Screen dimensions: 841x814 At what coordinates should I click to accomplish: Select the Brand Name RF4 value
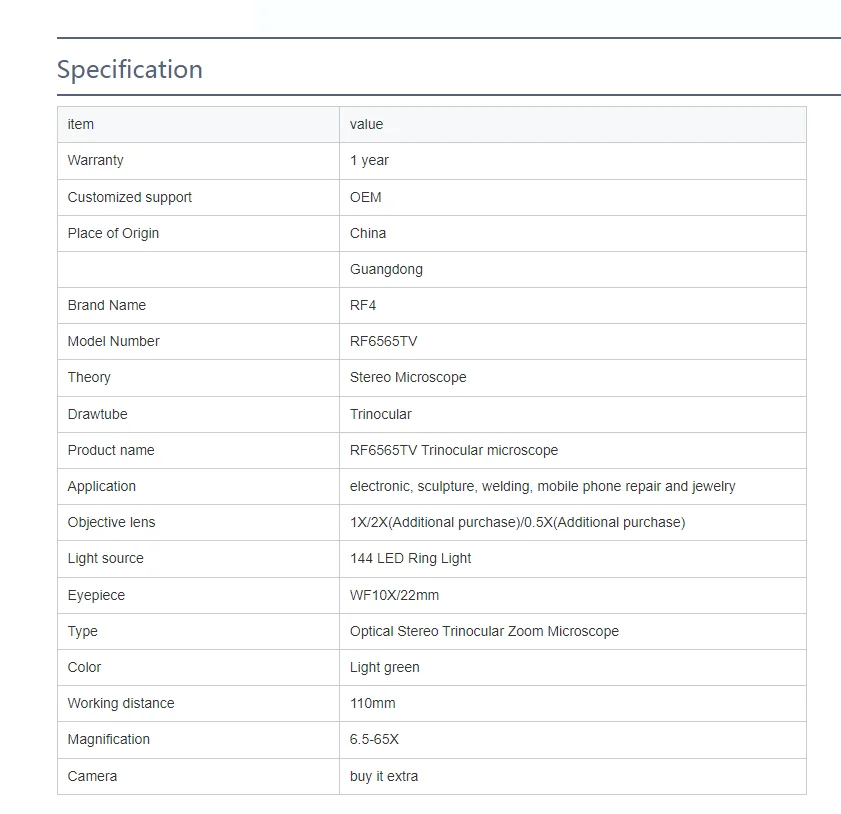tap(363, 305)
